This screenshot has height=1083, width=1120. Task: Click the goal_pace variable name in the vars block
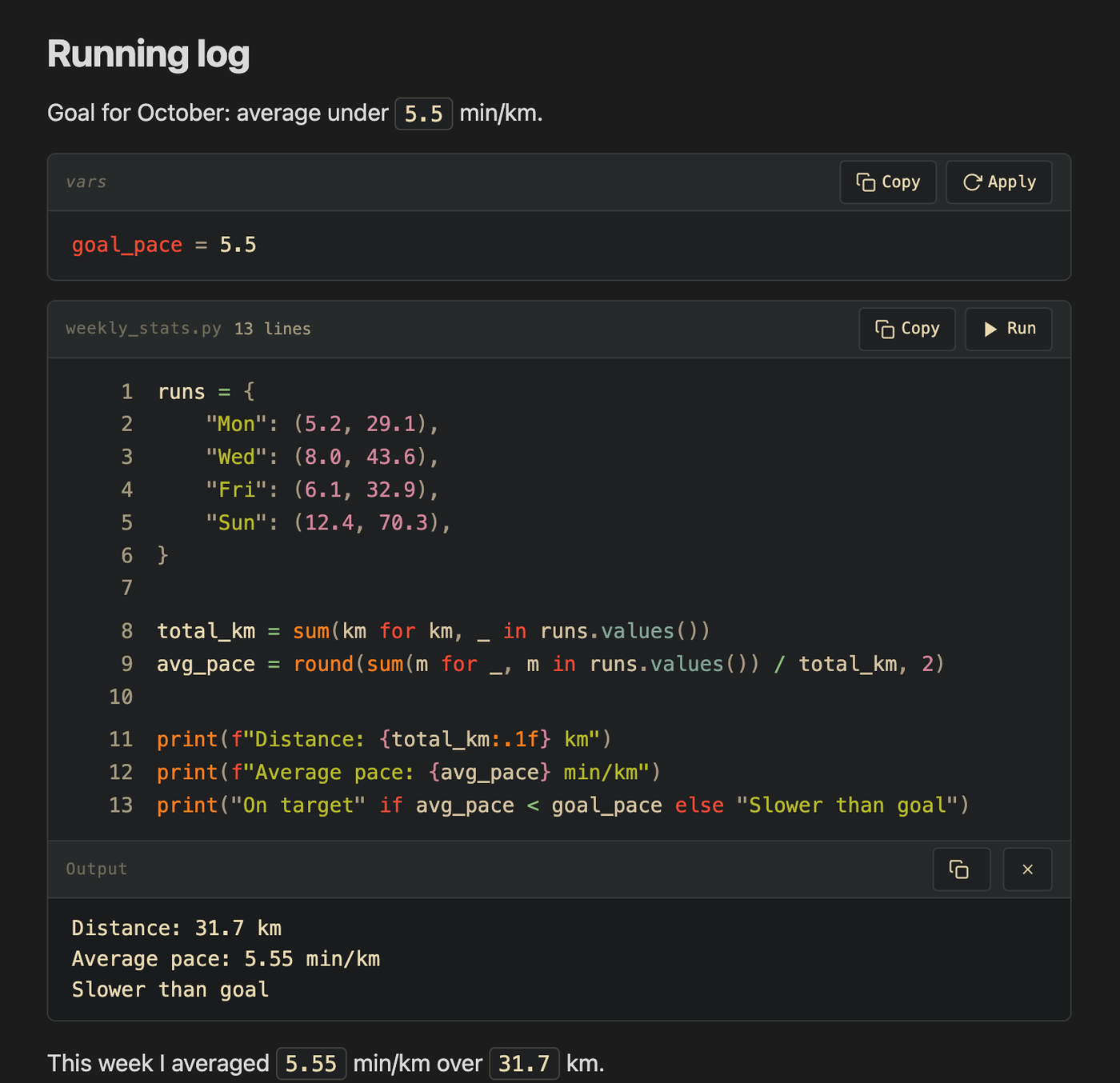pyautogui.click(x=127, y=245)
